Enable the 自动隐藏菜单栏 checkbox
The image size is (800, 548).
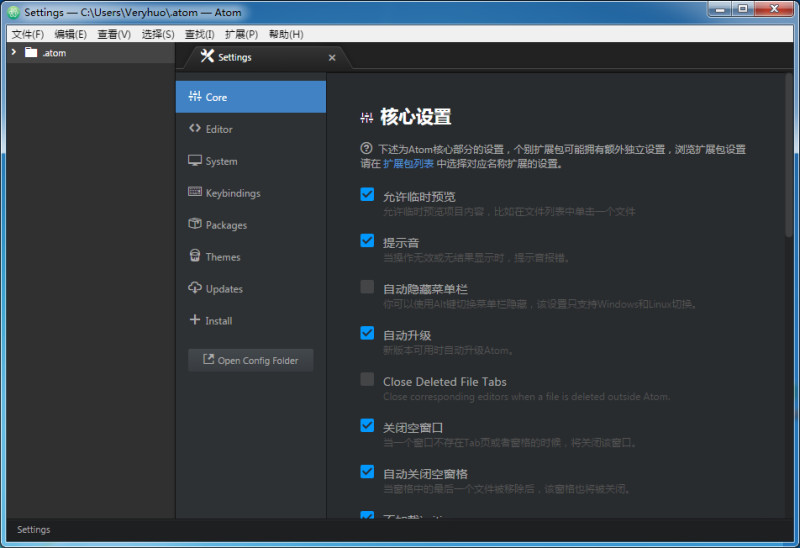(x=367, y=287)
